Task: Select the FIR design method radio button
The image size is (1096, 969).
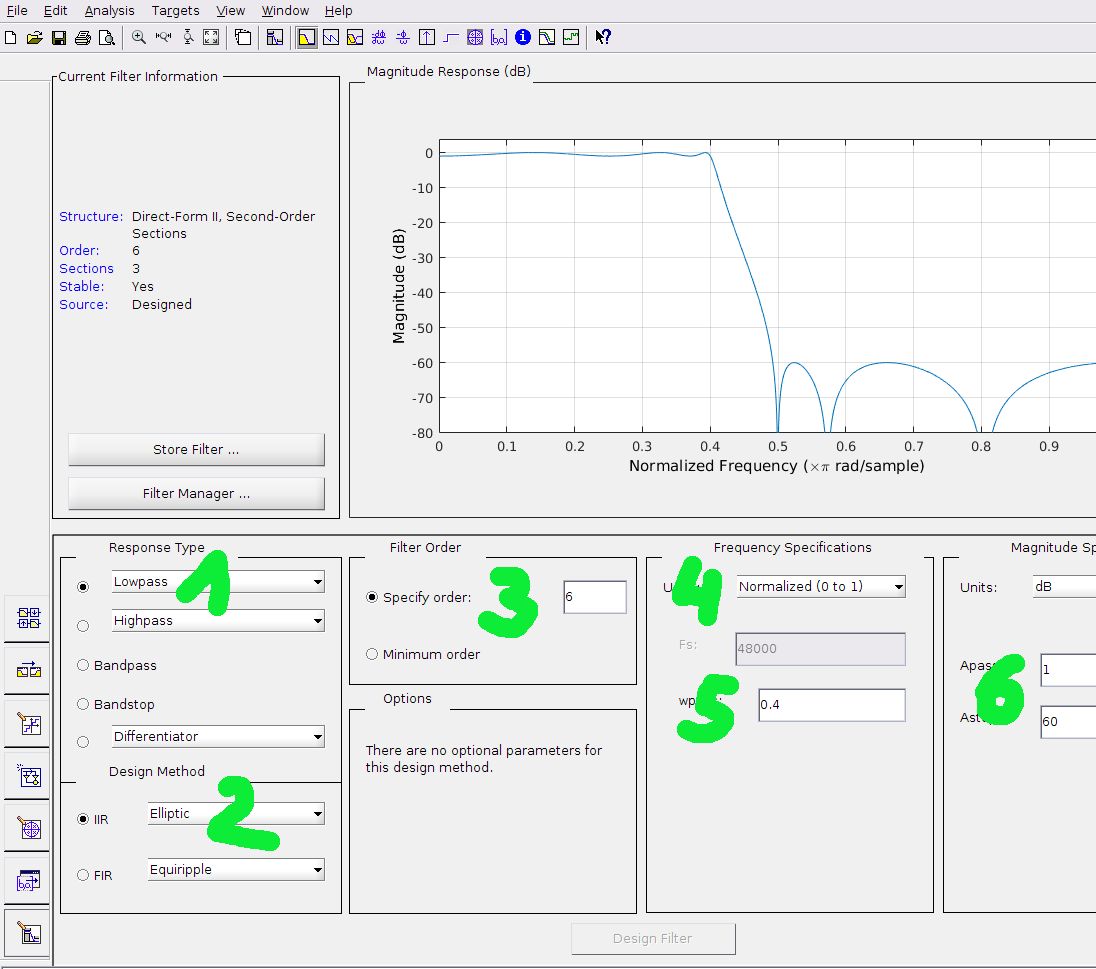Action: [84, 875]
